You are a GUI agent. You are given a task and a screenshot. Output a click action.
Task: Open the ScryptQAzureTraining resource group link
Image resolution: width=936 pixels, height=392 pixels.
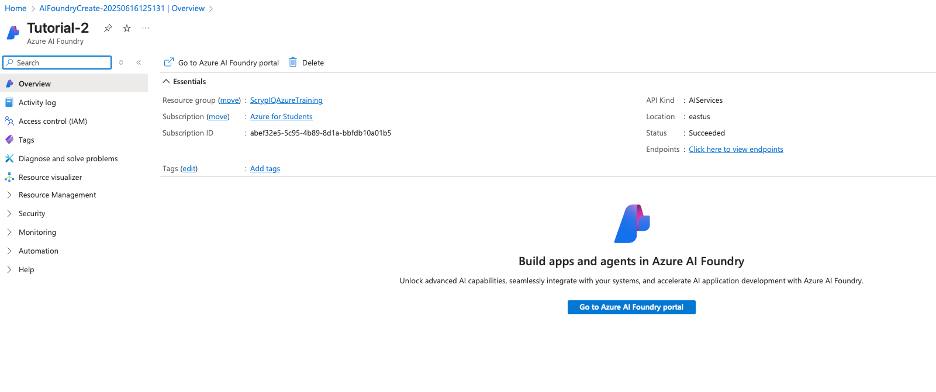click(287, 100)
